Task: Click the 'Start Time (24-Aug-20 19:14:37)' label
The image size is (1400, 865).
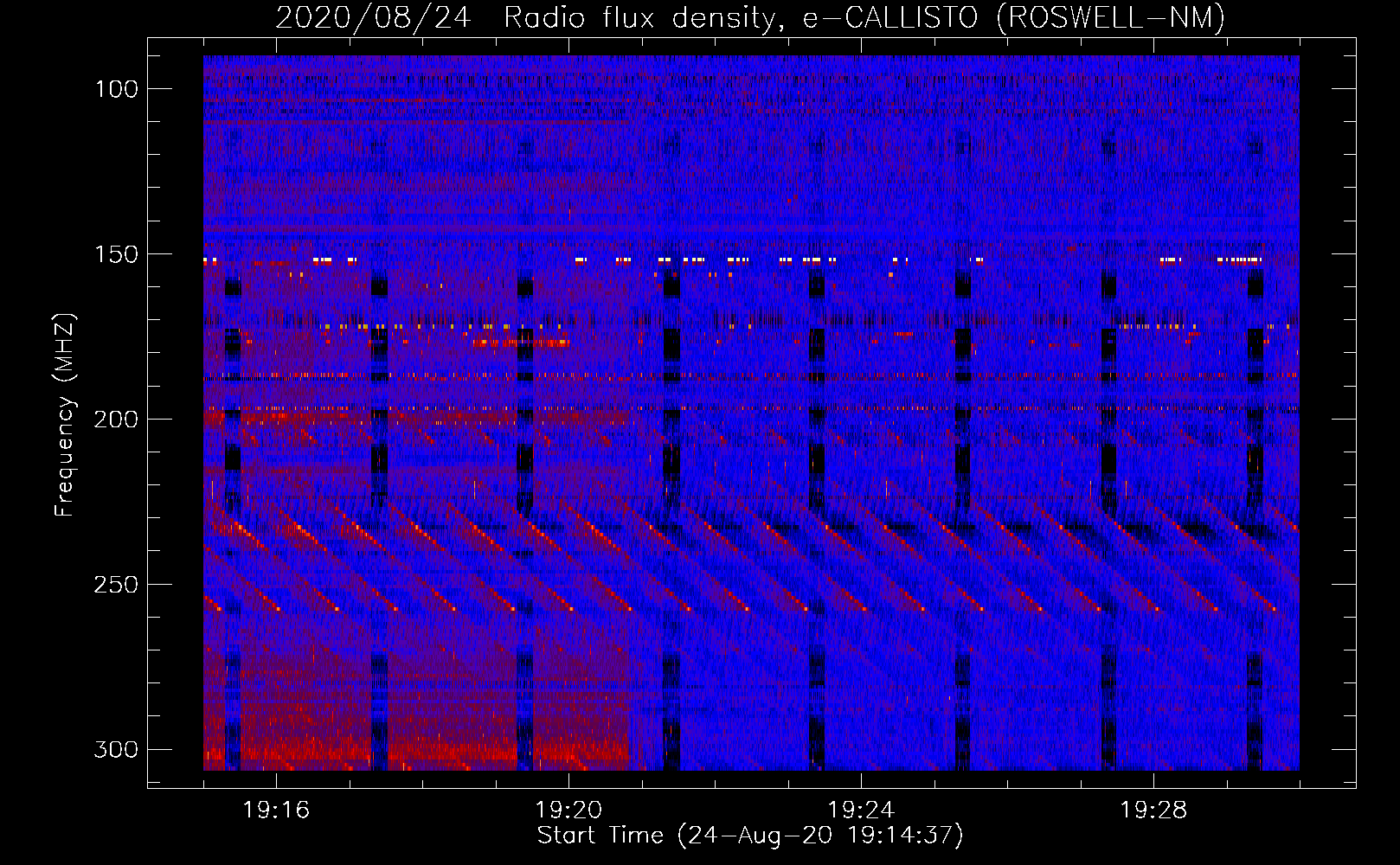Action: click(750, 836)
